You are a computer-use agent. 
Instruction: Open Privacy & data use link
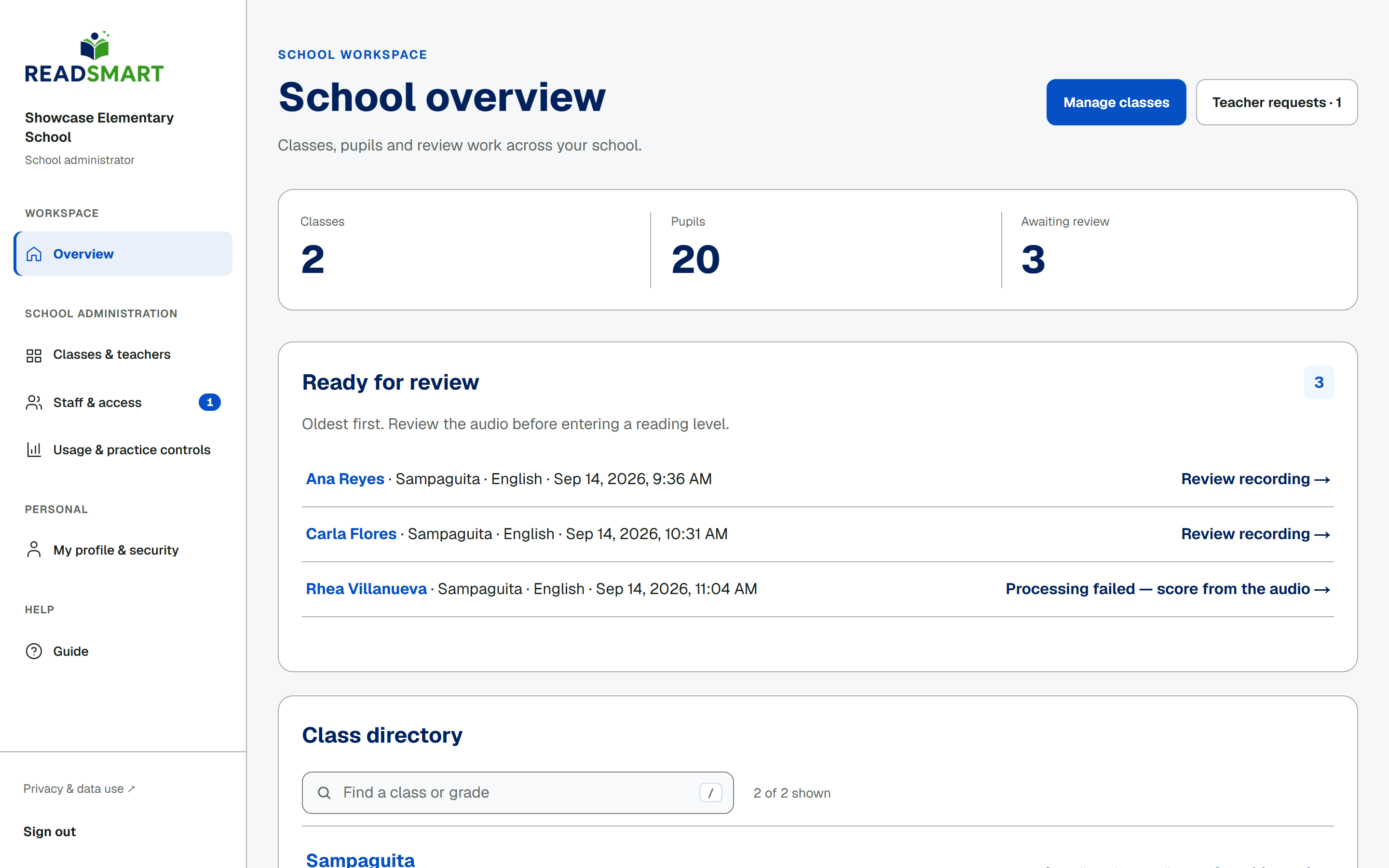point(79,789)
